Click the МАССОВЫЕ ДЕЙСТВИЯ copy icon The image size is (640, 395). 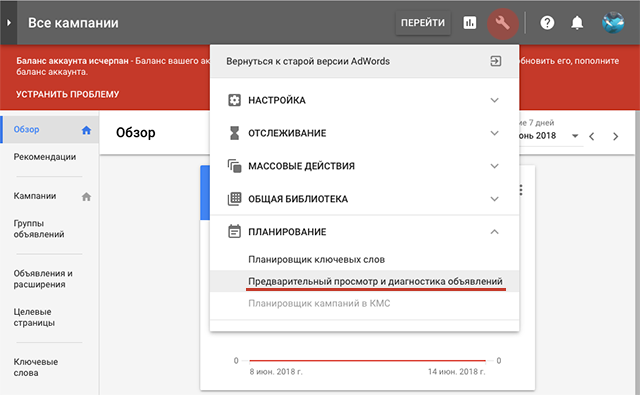point(234,166)
